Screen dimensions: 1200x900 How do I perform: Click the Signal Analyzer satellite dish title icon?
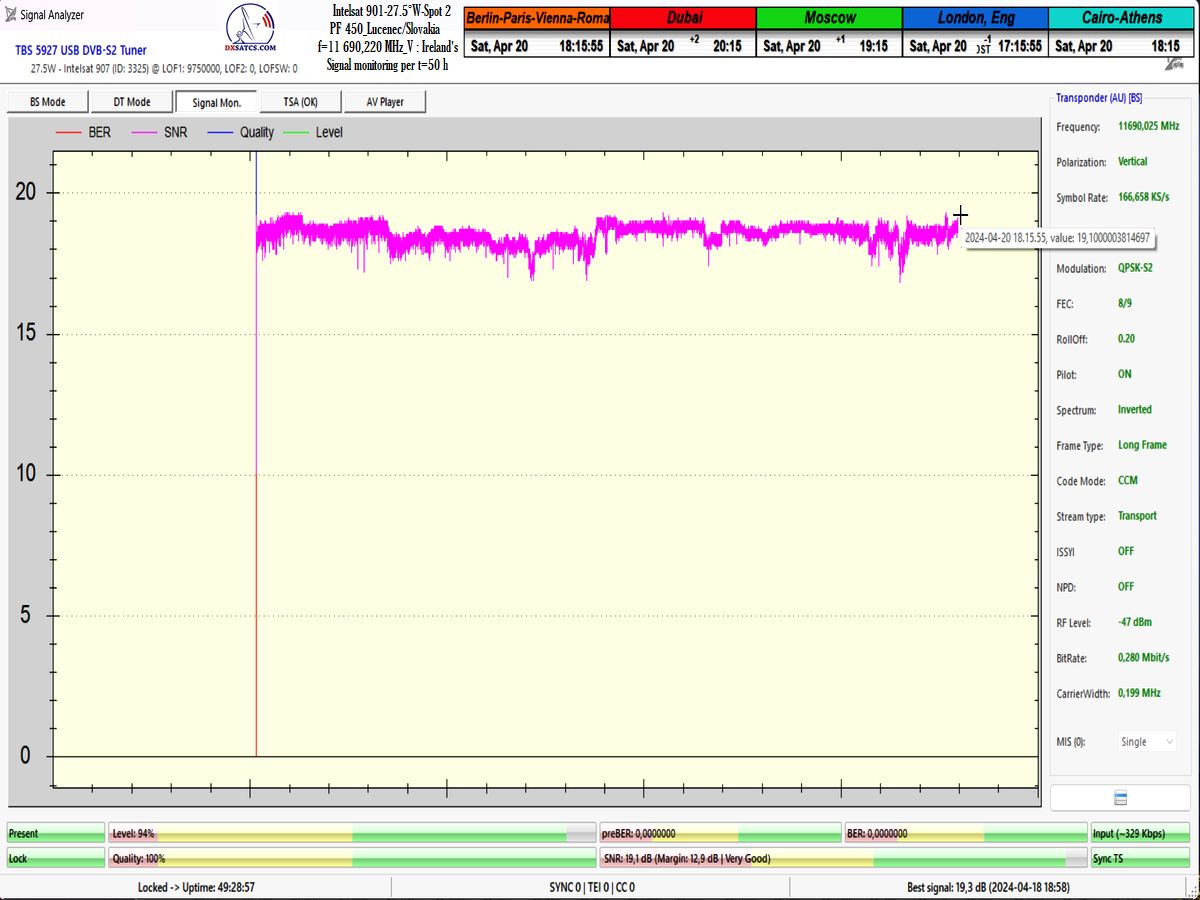point(11,15)
